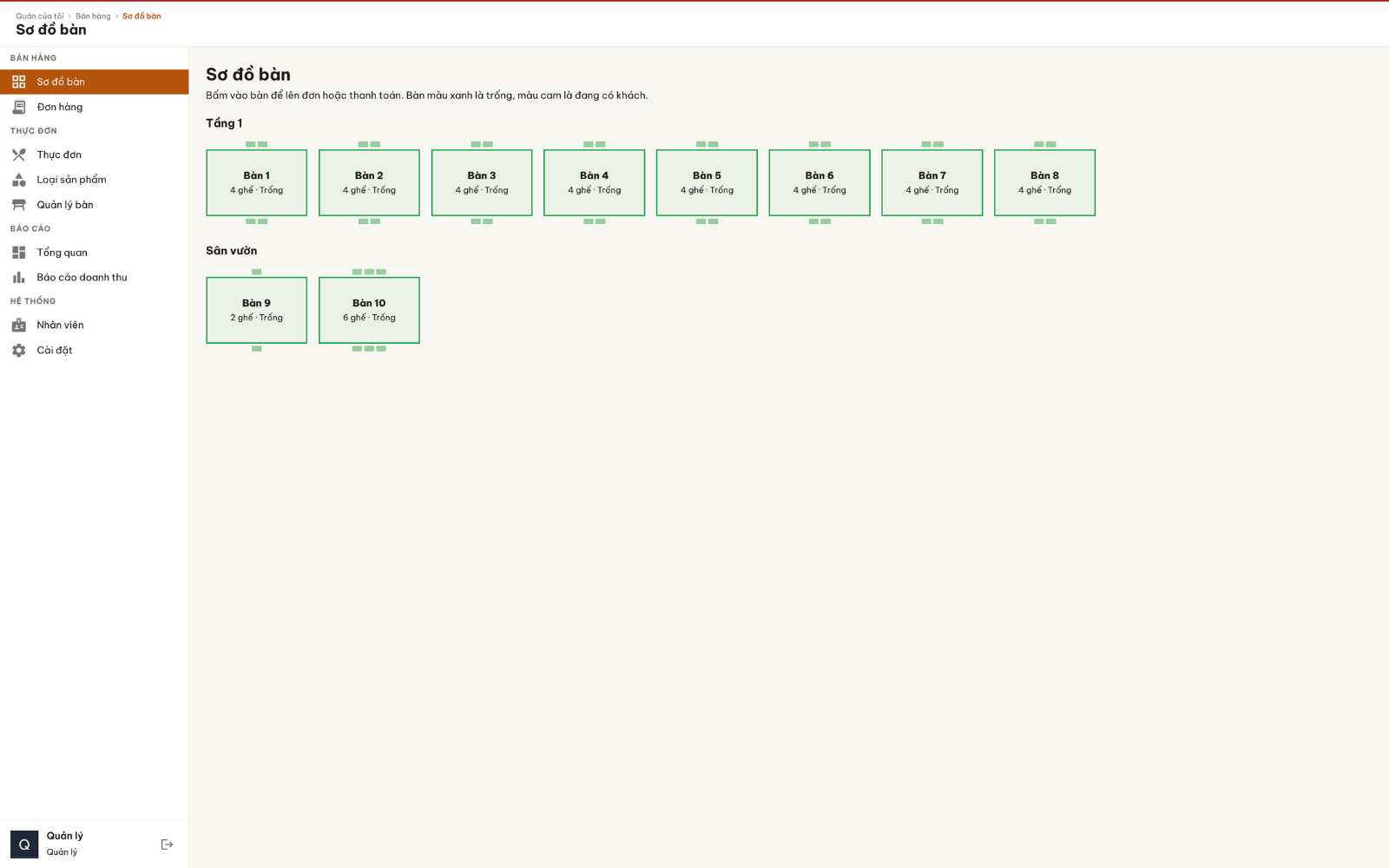Click the Quản lý bàn table icon

[18, 205]
